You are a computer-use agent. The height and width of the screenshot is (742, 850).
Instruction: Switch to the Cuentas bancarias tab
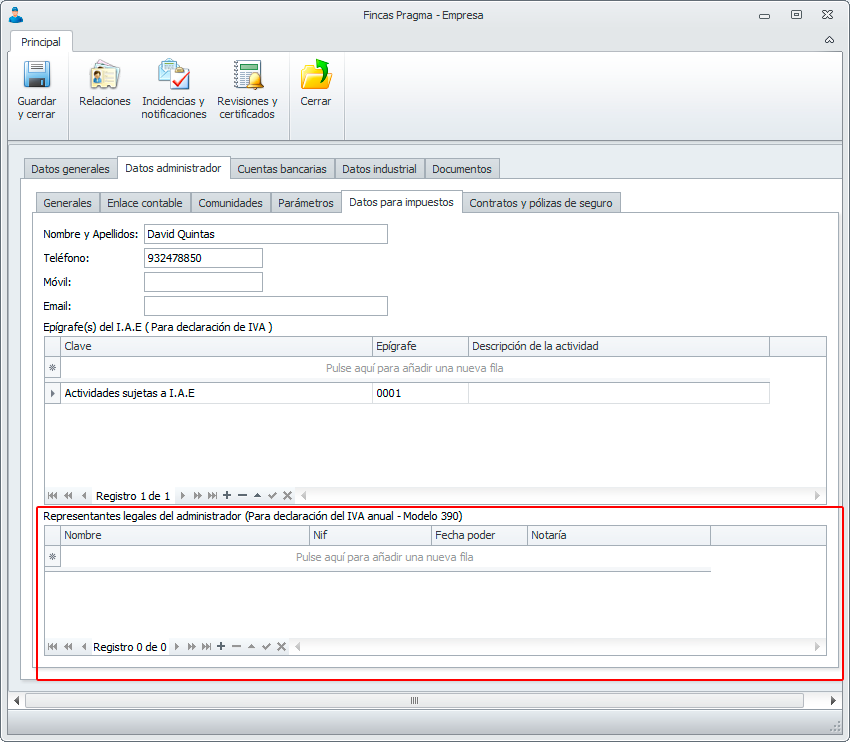(x=281, y=169)
